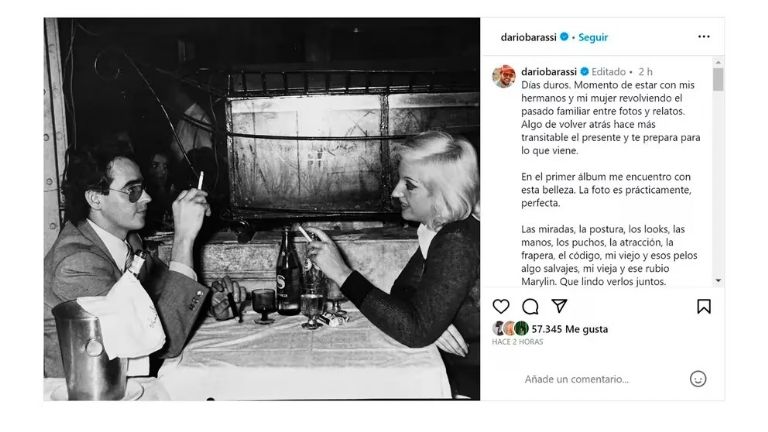Open the three-dot more options menu

pyautogui.click(x=704, y=37)
